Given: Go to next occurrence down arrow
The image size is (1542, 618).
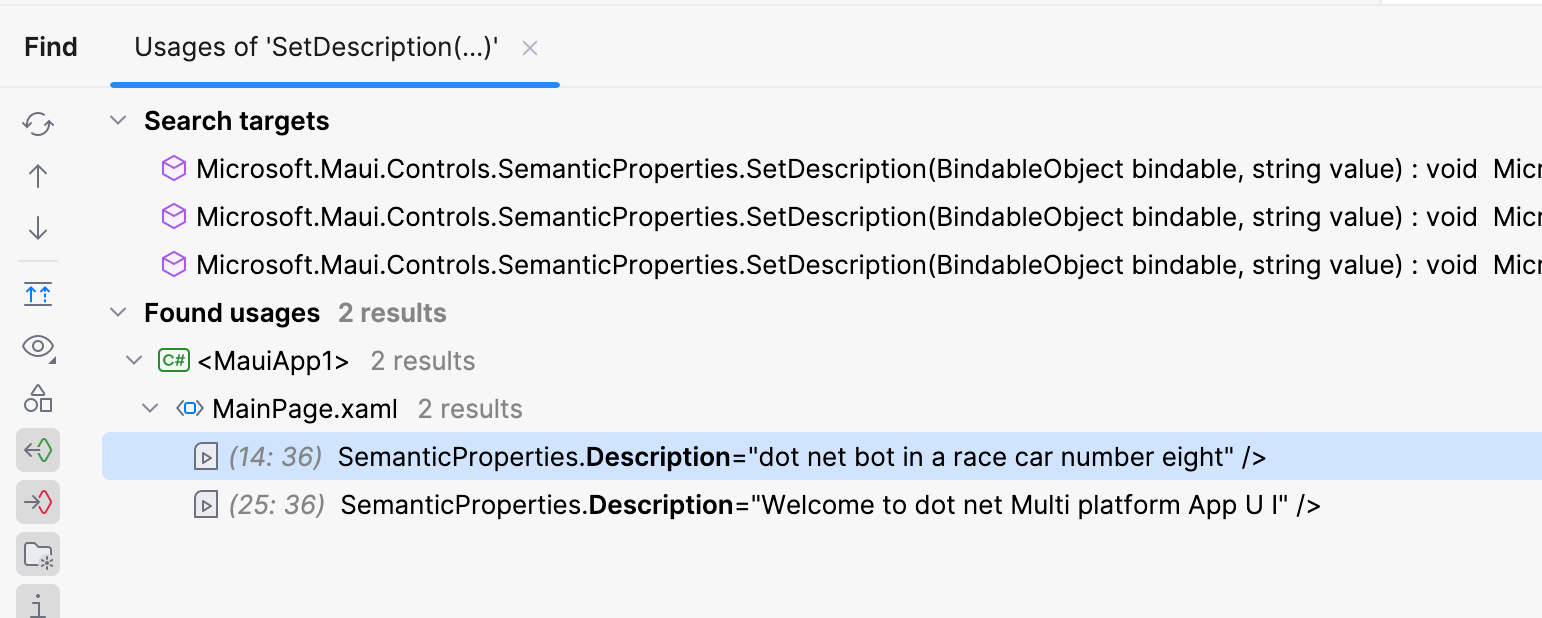Looking at the screenshot, I should [x=38, y=229].
